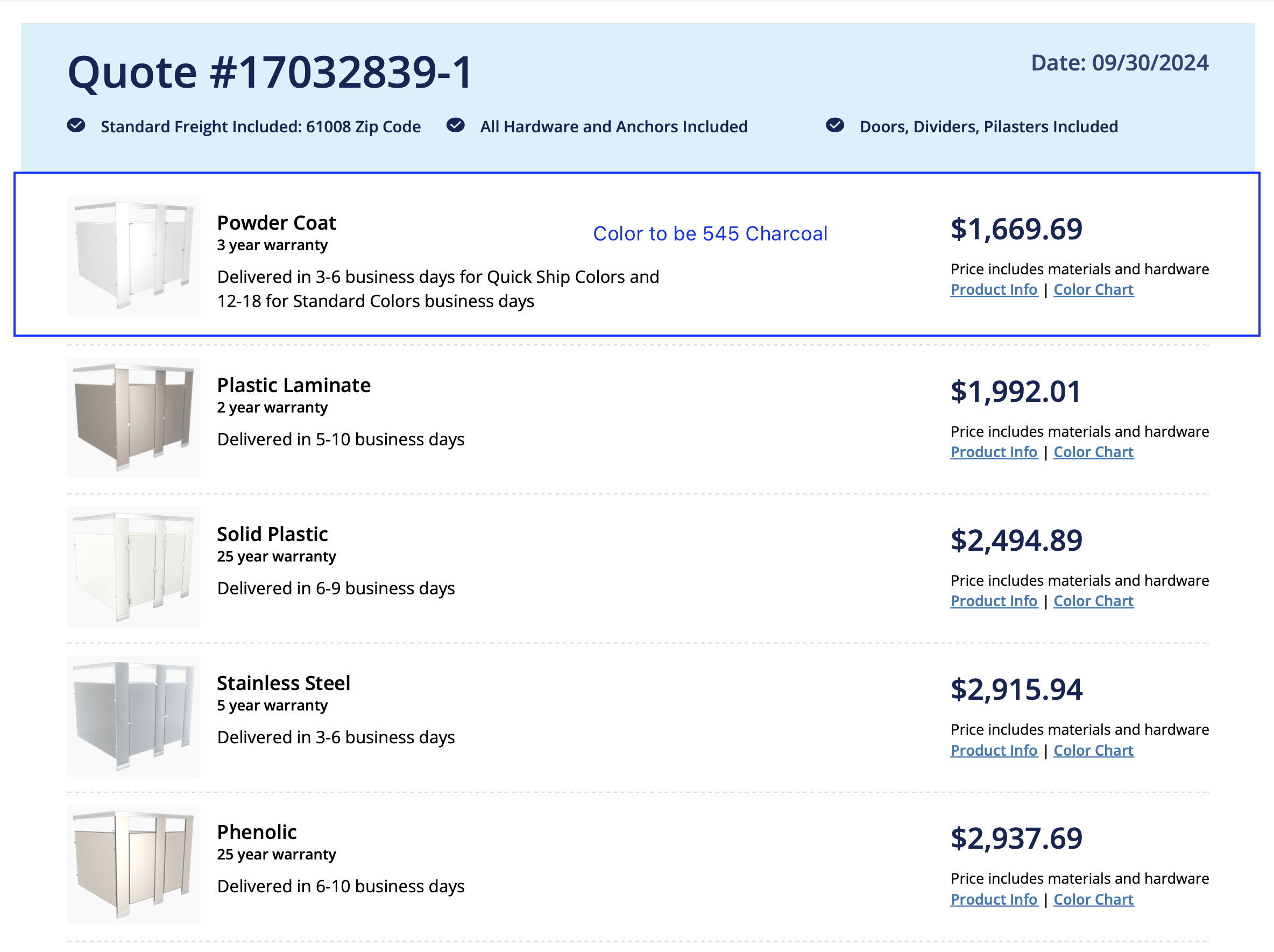This screenshot has width=1274, height=952.
Task: Open the Stainless Steel partition thumbnail
Action: pos(133,716)
